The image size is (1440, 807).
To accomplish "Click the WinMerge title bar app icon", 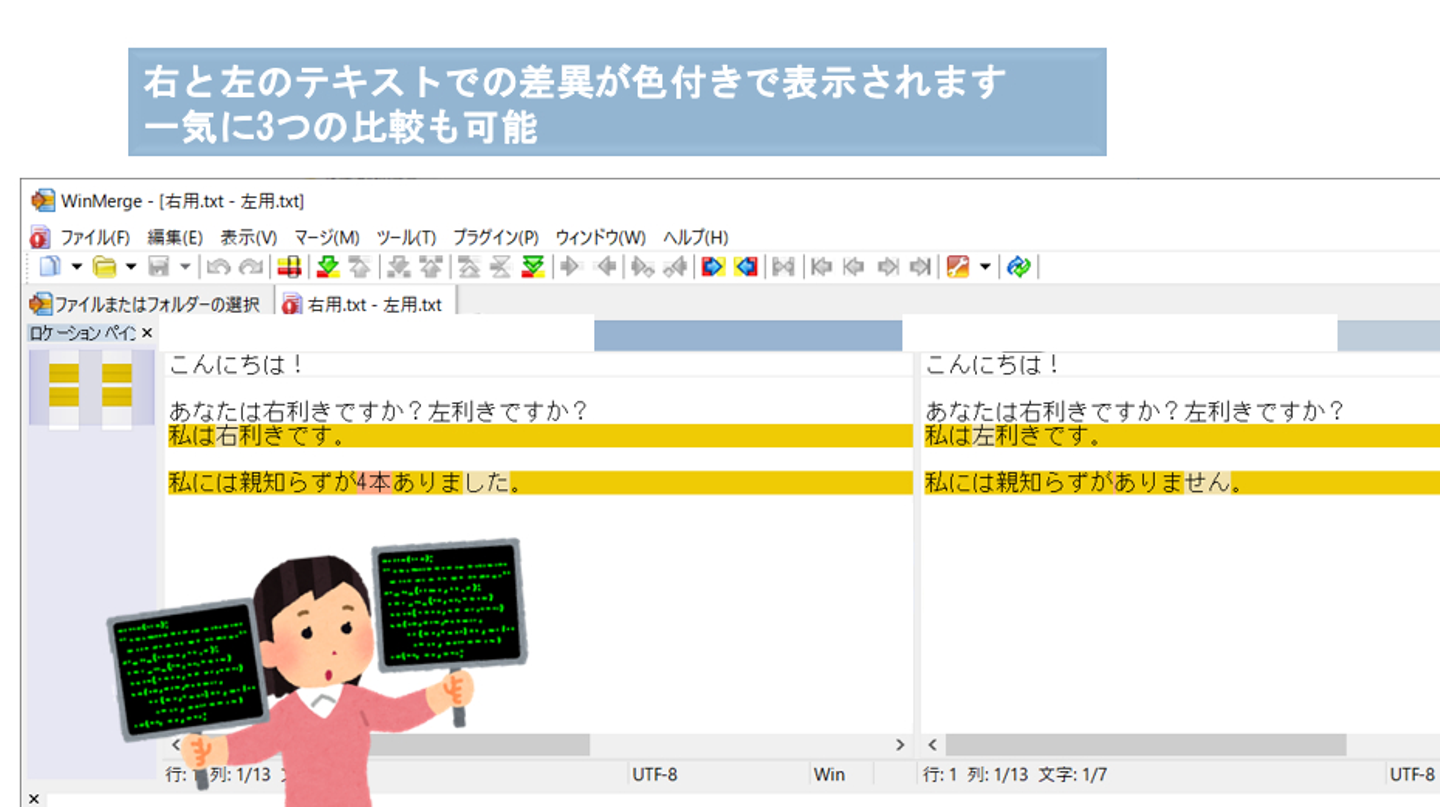I will coord(43,201).
